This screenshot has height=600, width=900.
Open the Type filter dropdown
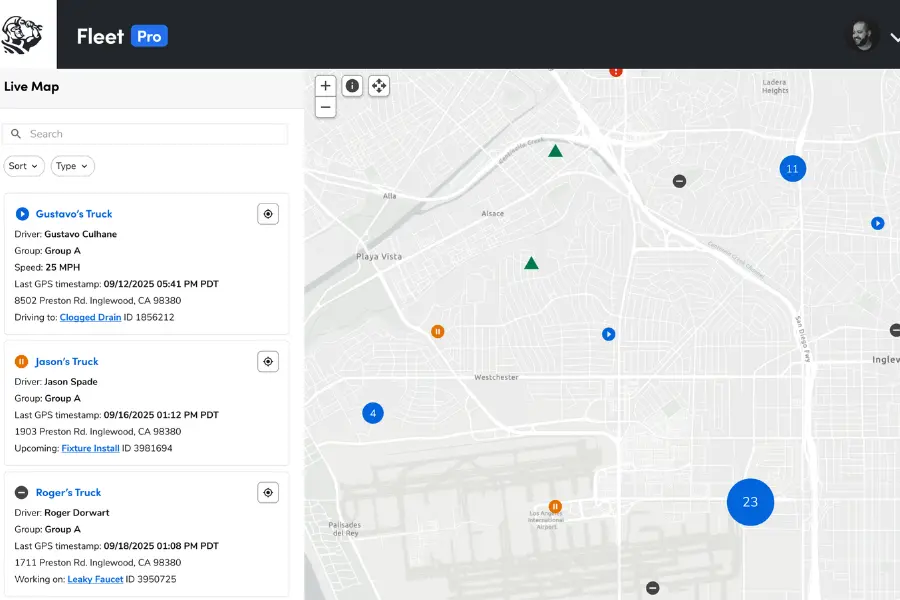(72, 166)
